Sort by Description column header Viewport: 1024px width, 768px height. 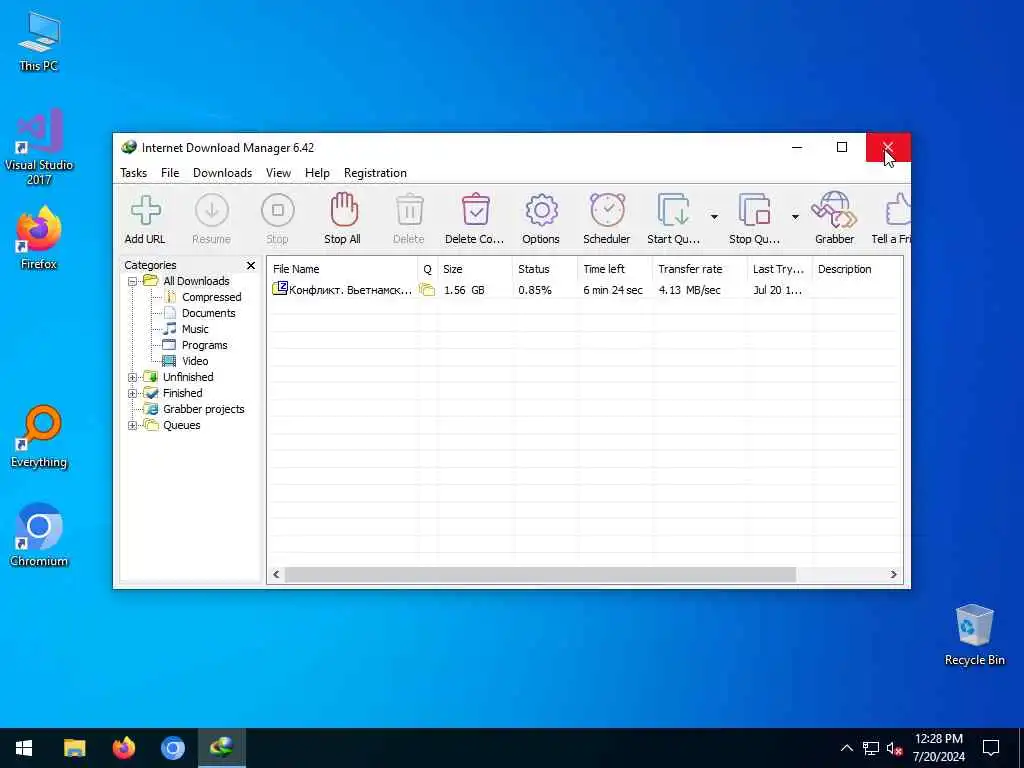tap(857, 269)
